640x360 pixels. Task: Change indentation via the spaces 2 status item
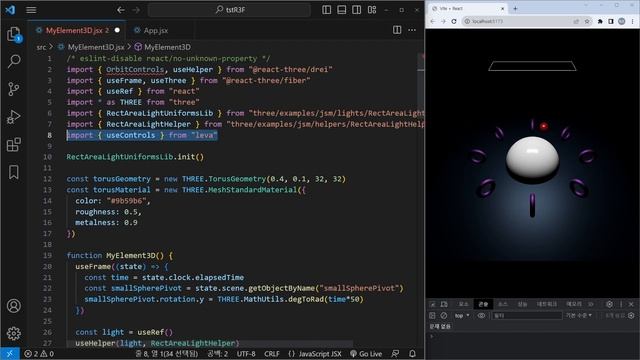tap(217, 353)
